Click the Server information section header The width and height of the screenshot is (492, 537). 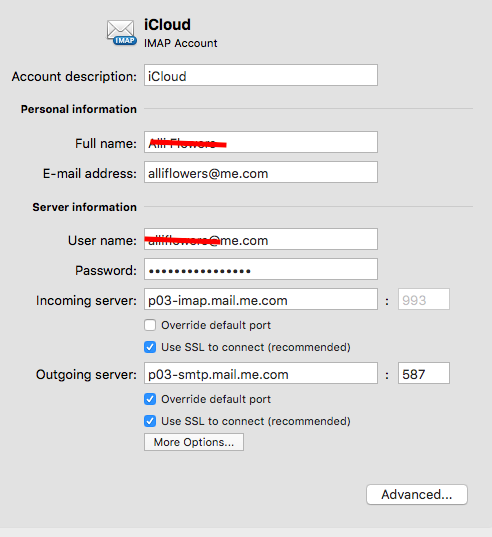coord(85,207)
